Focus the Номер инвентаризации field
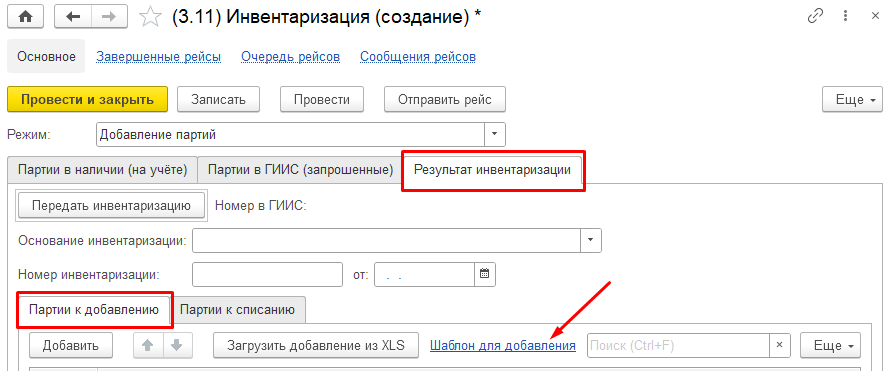 268,274
